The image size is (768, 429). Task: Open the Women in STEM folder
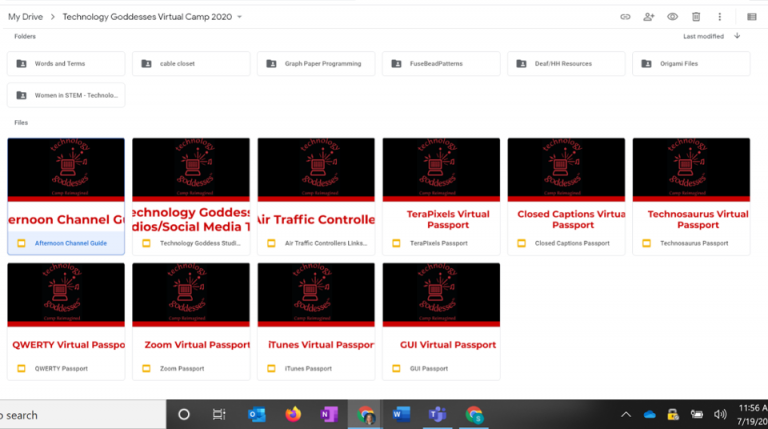[x=66, y=95]
